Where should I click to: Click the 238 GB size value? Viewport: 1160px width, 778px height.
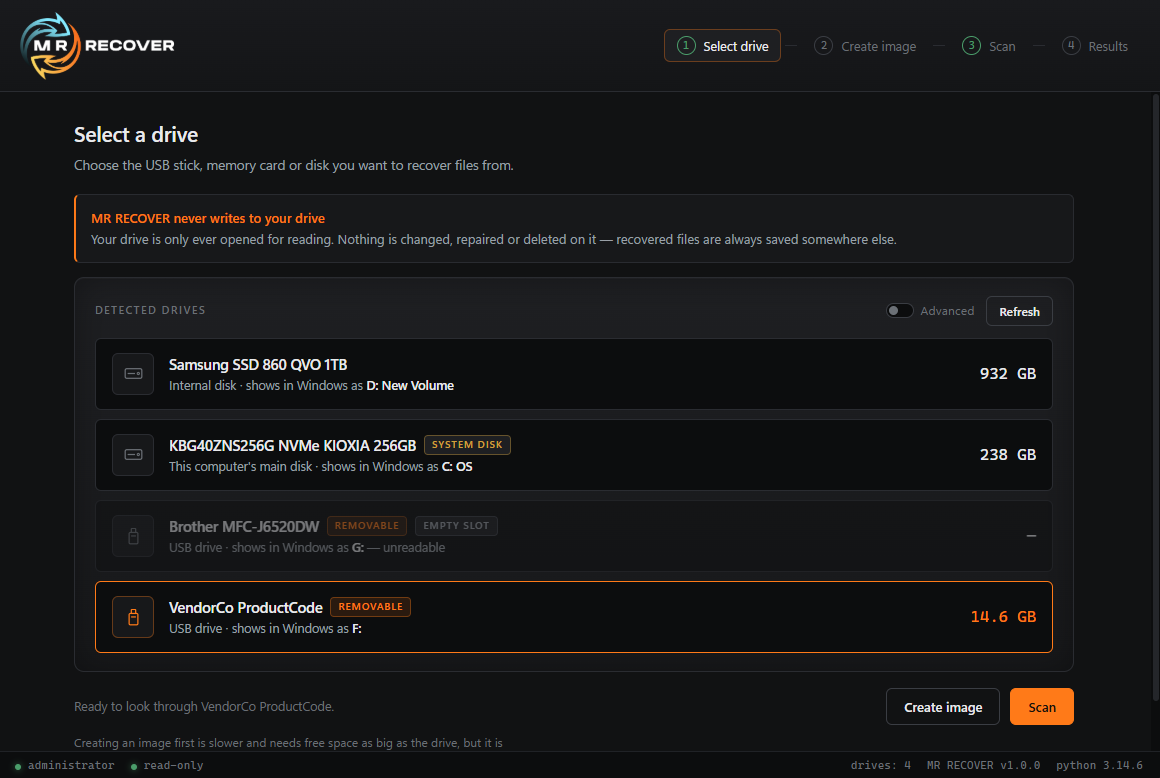pyautogui.click(x=1008, y=455)
